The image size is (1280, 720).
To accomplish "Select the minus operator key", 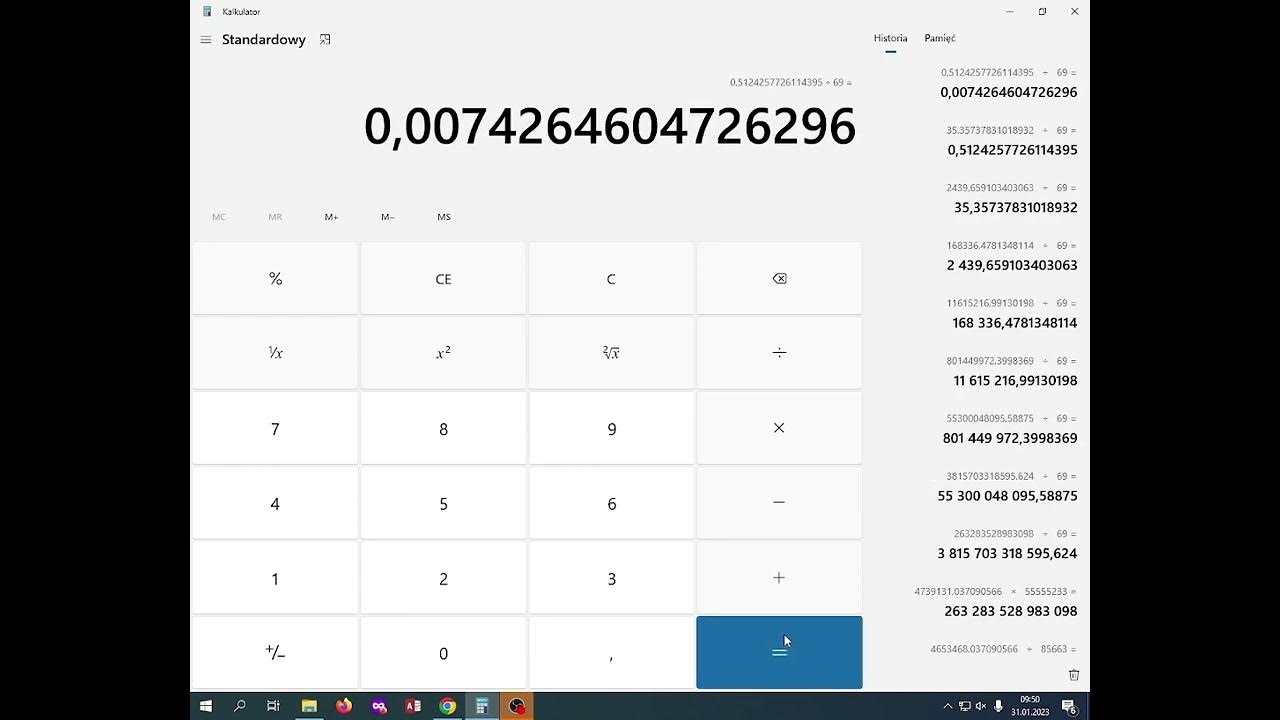I will click(779, 503).
